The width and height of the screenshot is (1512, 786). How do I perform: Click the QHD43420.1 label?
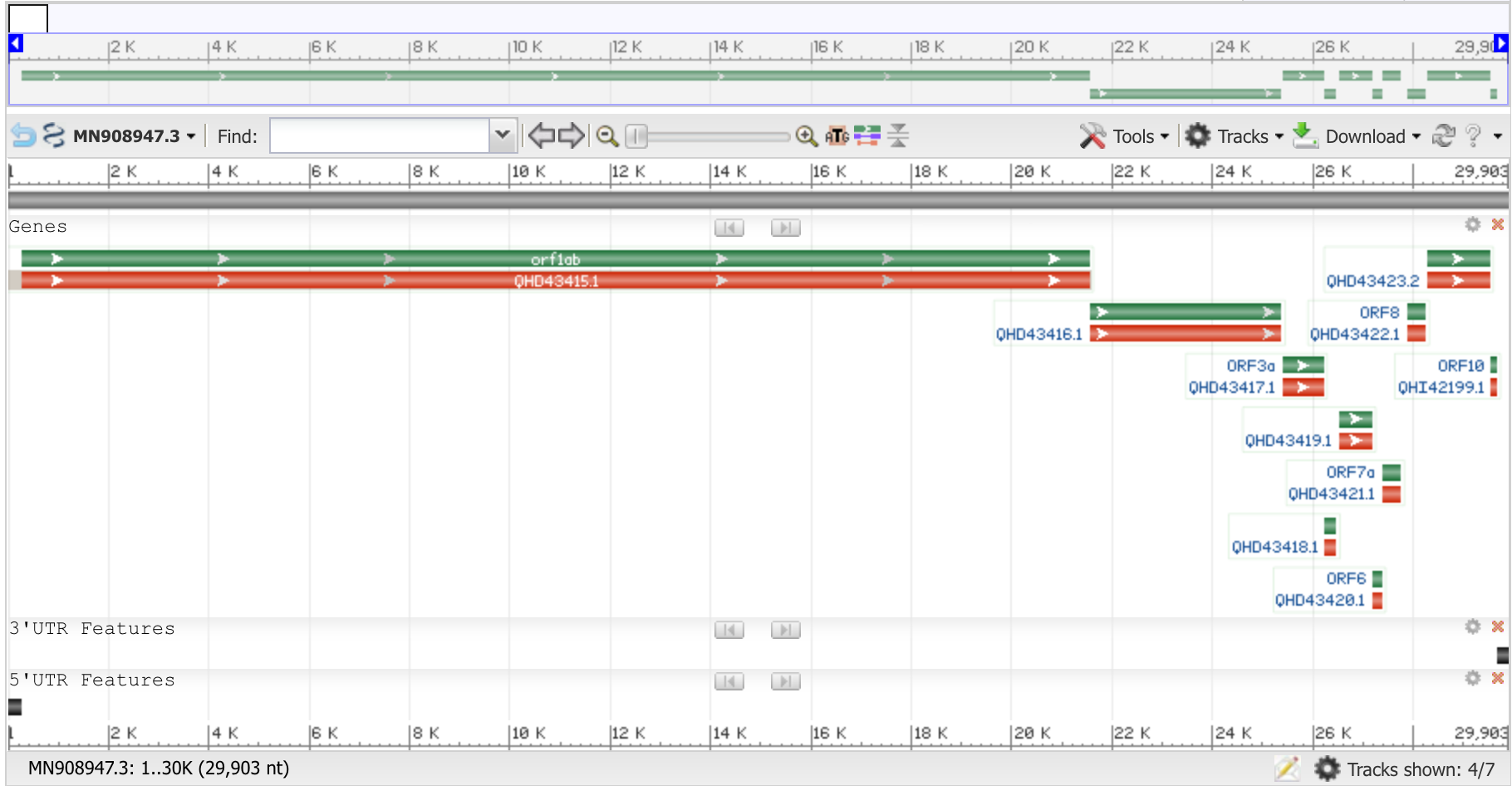pos(1320,600)
